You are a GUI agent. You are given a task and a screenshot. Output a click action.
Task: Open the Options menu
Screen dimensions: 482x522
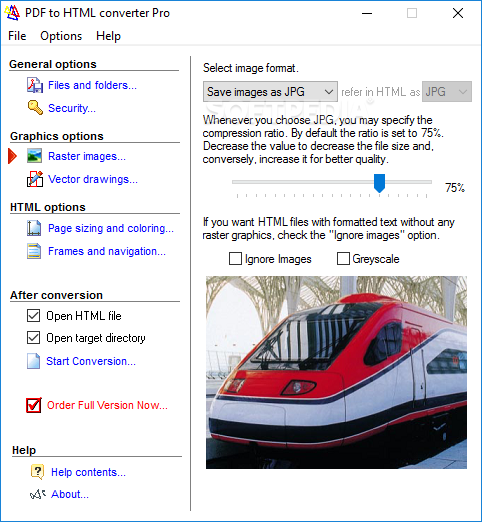pos(61,36)
